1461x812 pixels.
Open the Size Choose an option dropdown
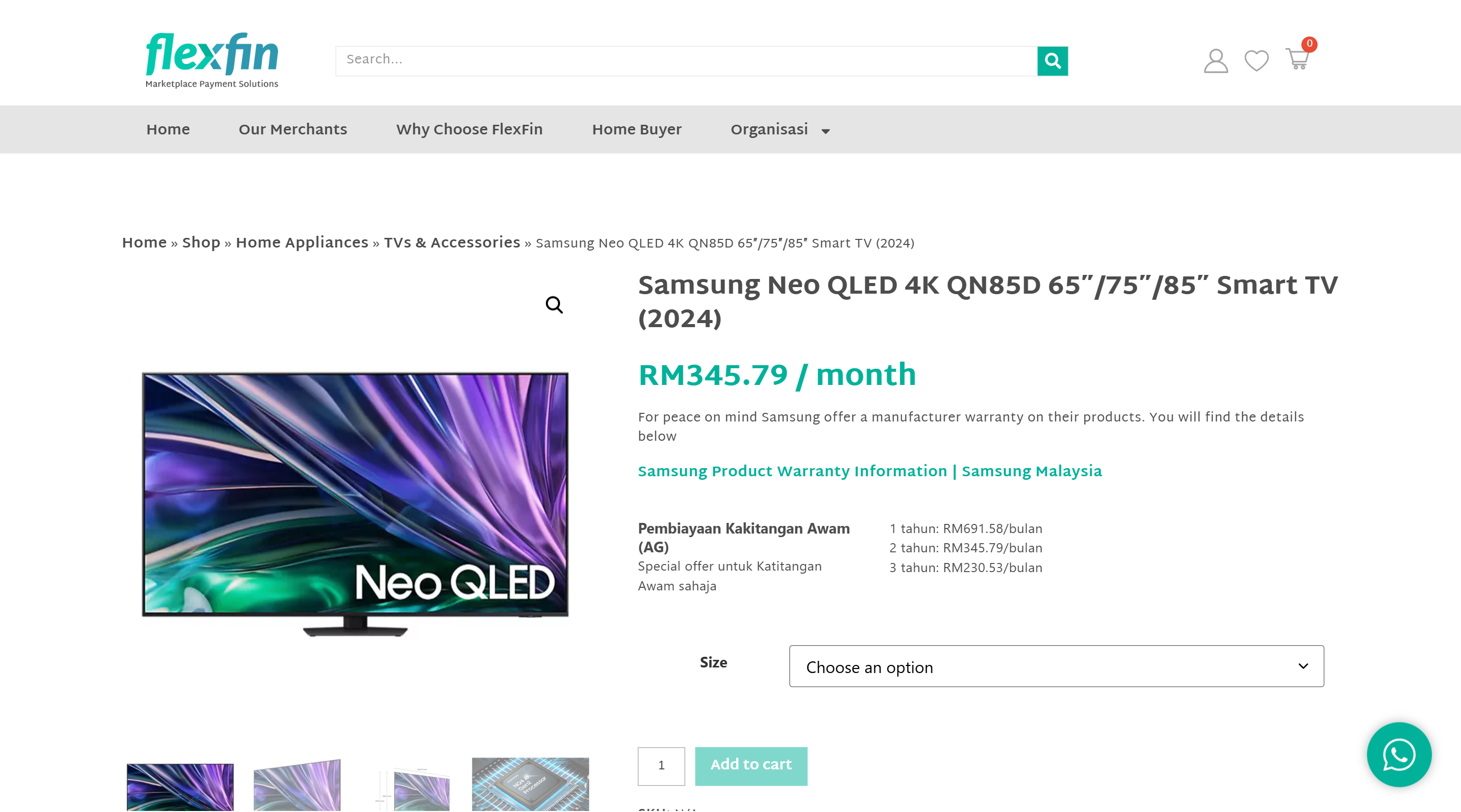[1056, 666]
